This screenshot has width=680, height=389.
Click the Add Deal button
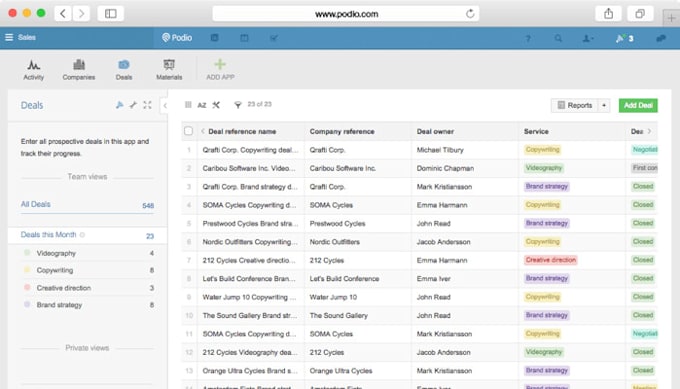point(638,105)
